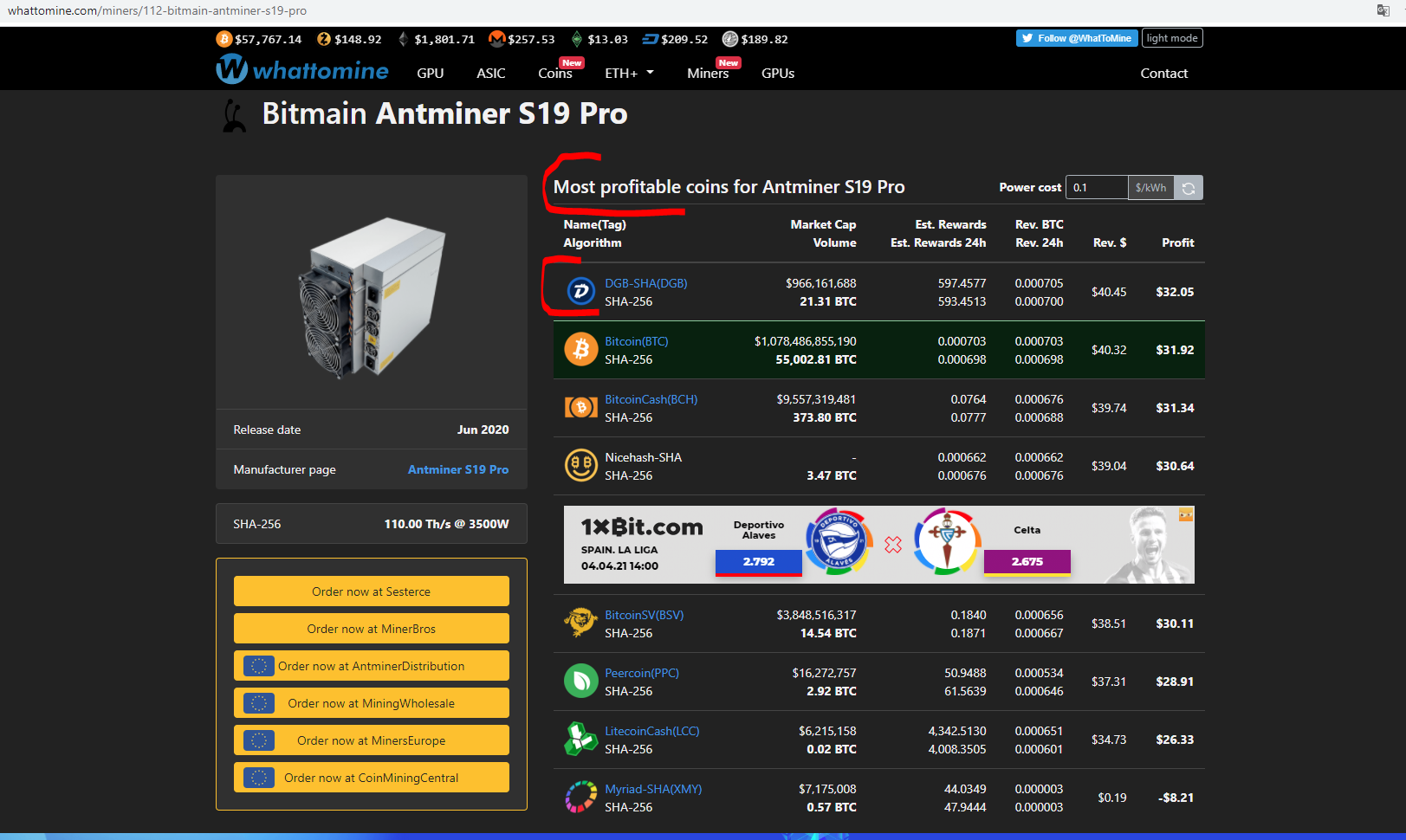Screen dimensions: 1406x840
Task: Click the Myriad colorful ring icon
Action: [581, 798]
